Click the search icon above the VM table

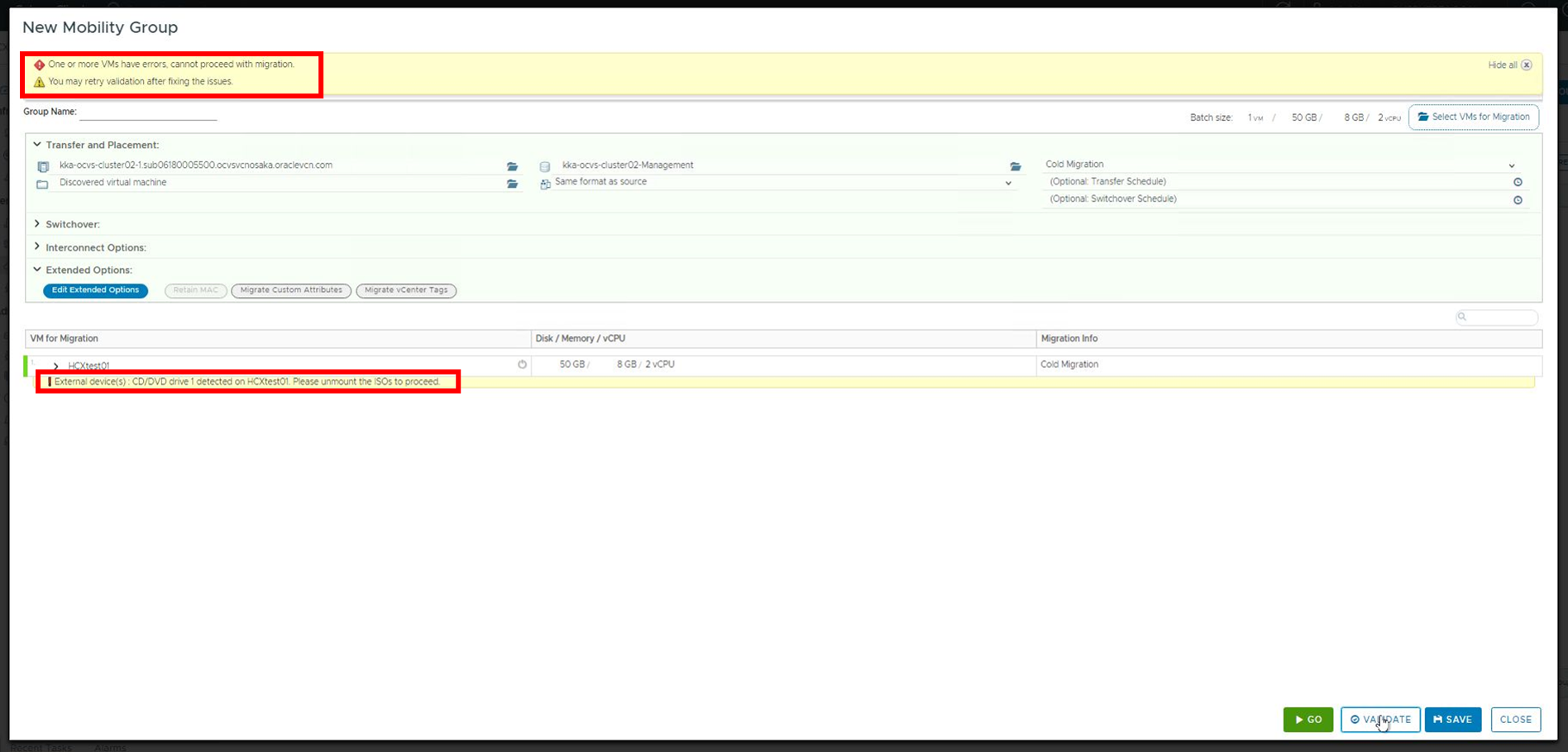pos(1462,317)
